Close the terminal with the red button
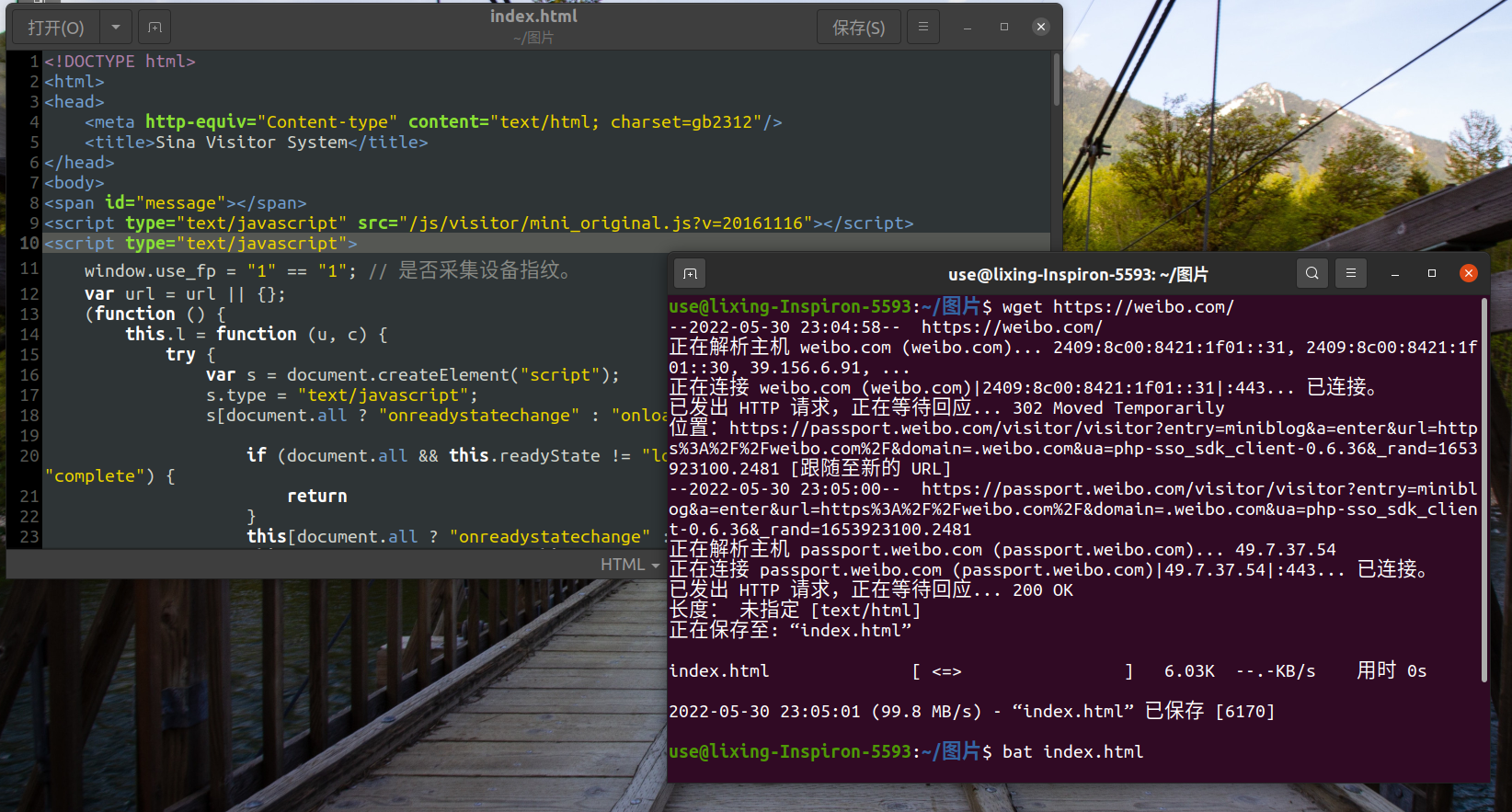 tap(1469, 273)
